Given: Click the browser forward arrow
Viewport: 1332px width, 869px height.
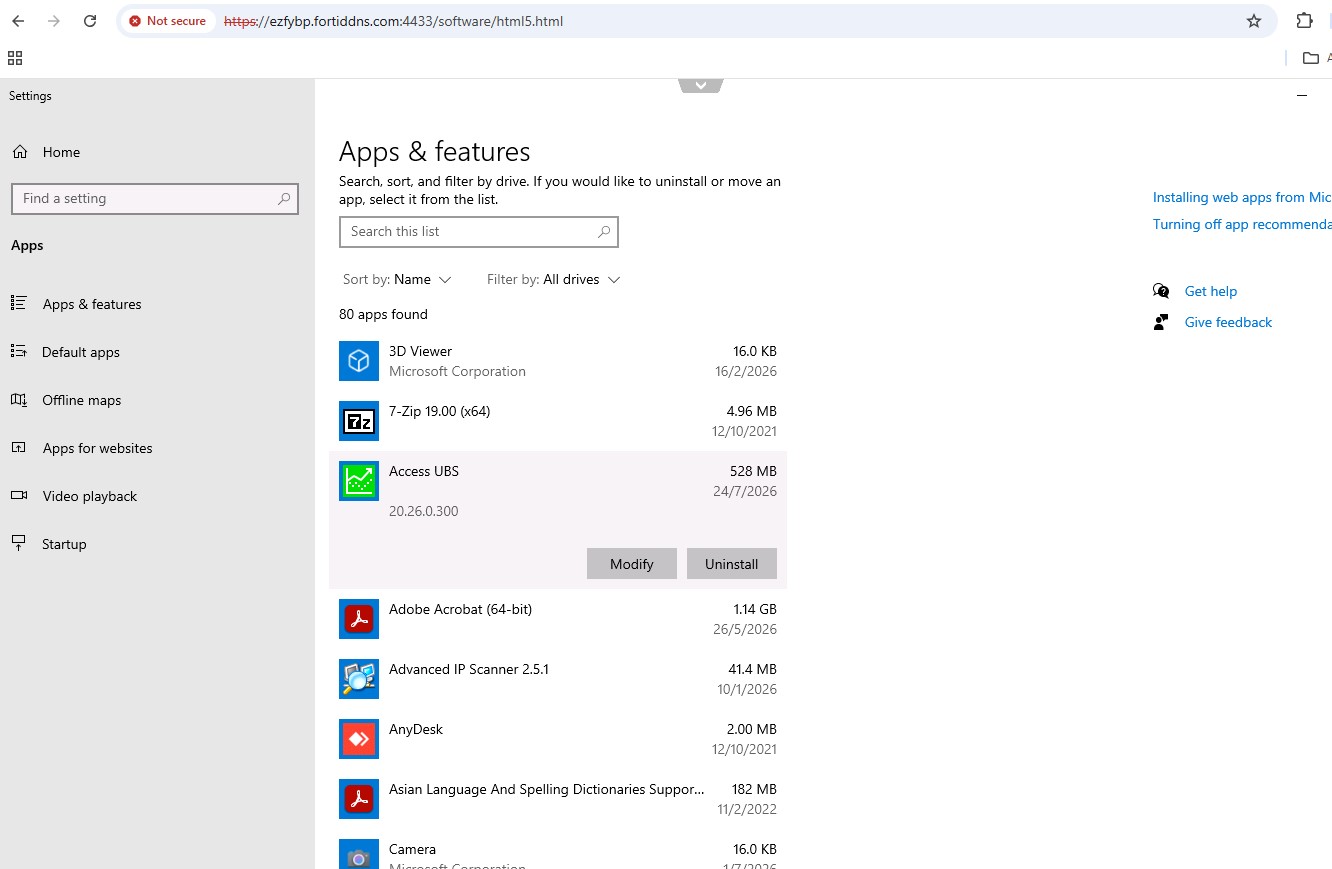Looking at the screenshot, I should pyautogui.click(x=54, y=21).
